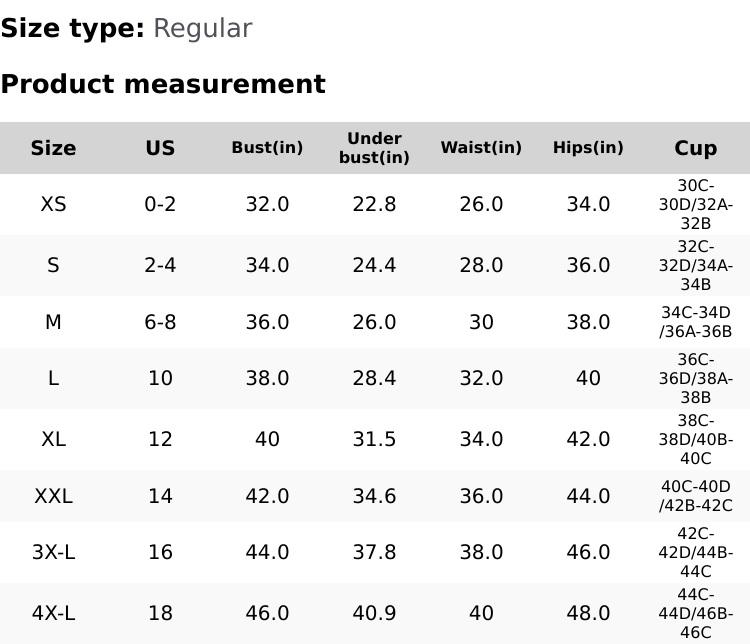Click the Bust(in) column header

(267, 148)
